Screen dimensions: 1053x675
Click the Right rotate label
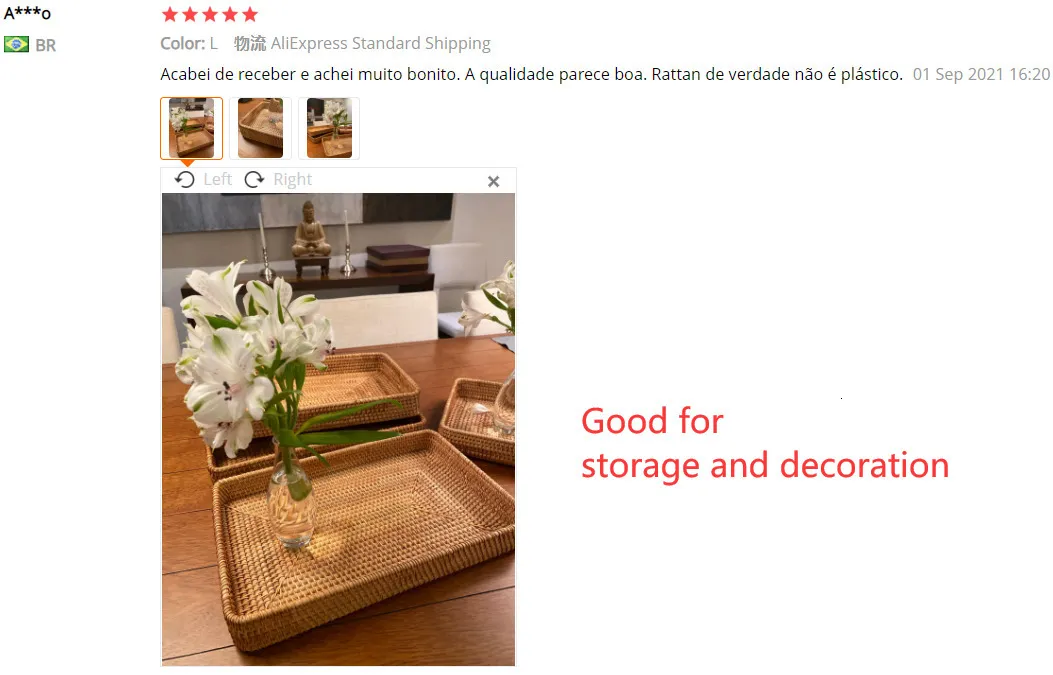tap(292, 179)
